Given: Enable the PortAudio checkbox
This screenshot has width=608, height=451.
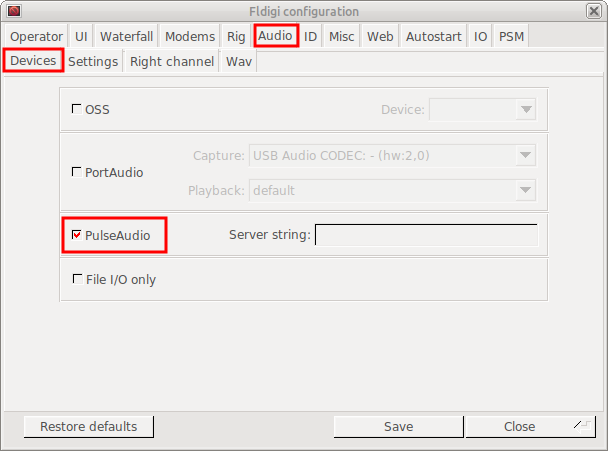Looking at the screenshot, I should (x=76, y=172).
